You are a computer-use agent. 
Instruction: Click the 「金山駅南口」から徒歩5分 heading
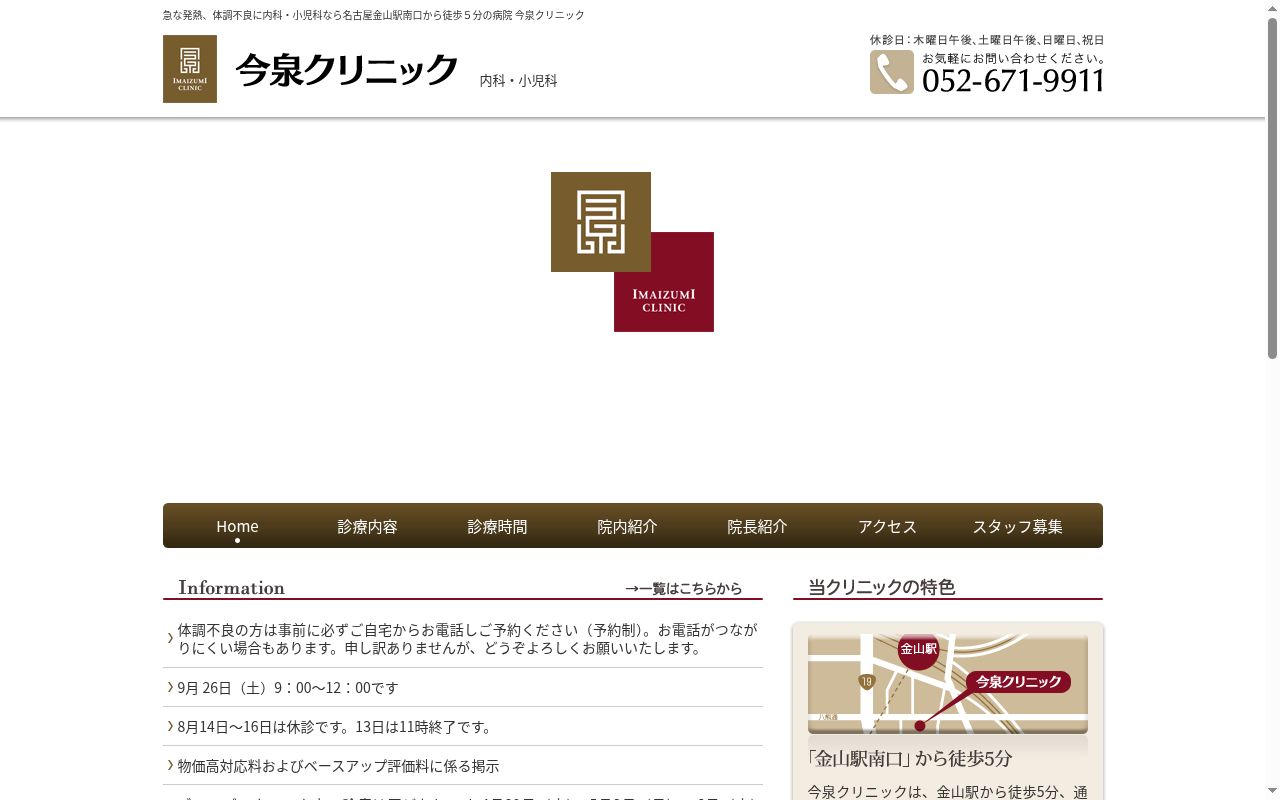coord(910,758)
